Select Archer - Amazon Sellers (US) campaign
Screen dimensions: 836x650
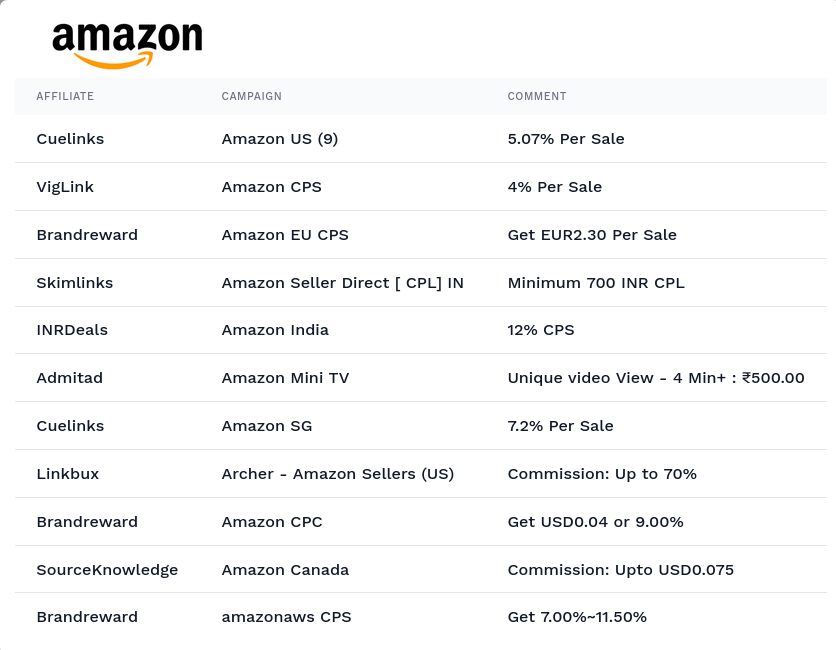click(x=337, y=474)
